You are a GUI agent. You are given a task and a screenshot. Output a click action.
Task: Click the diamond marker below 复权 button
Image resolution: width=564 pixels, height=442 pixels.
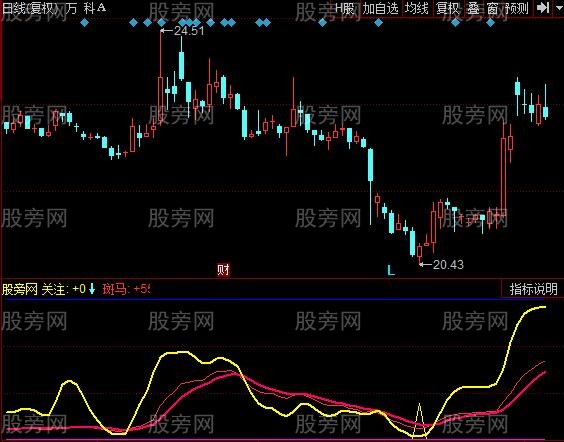pyautogui.click(x=455, y=23)
